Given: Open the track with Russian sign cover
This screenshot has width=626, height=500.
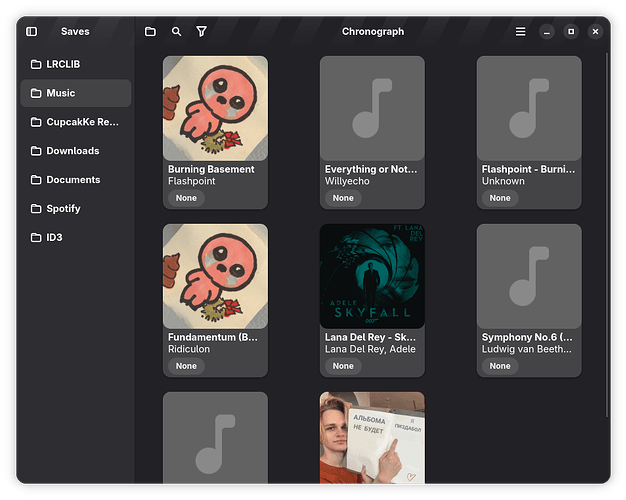Looking at the screenshot, I should (x=372, y=437).
